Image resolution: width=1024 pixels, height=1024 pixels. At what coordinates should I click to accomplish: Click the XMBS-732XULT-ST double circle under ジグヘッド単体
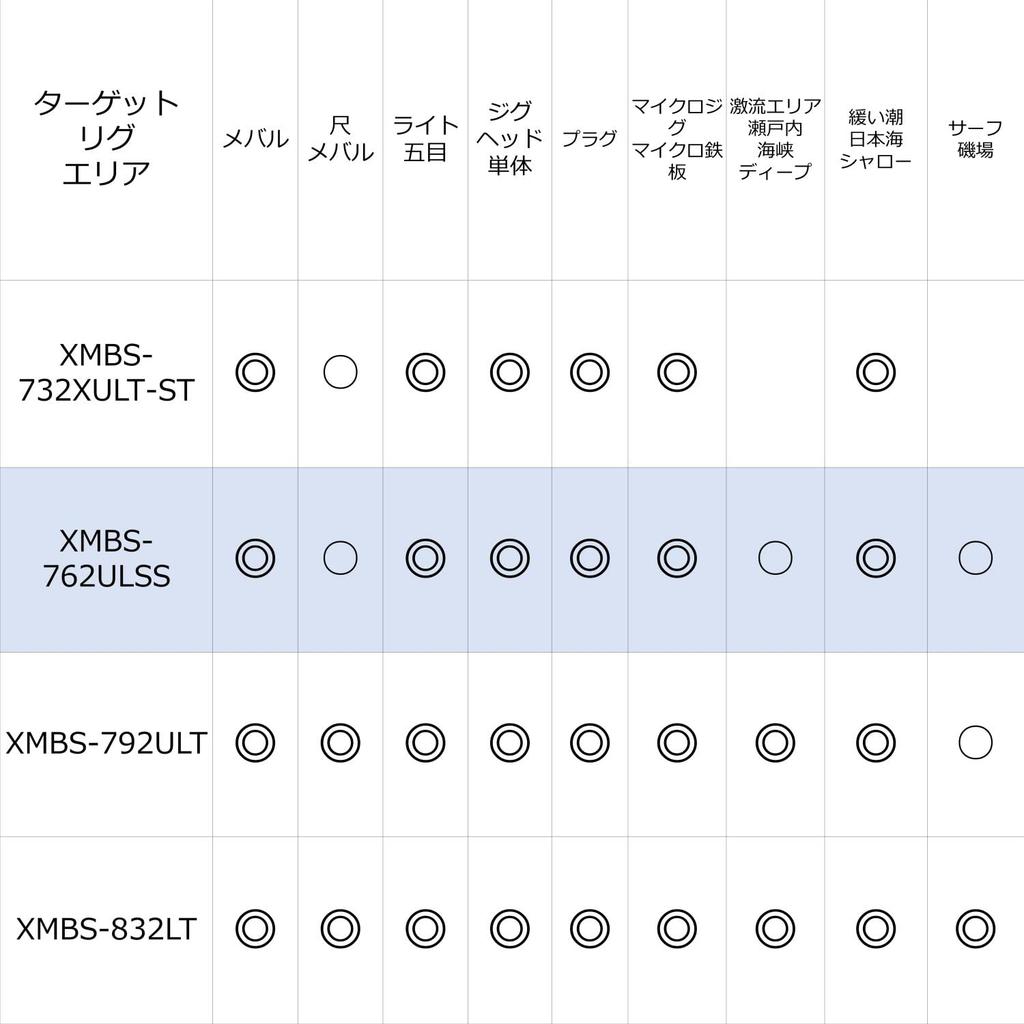(x=510, y=373)
